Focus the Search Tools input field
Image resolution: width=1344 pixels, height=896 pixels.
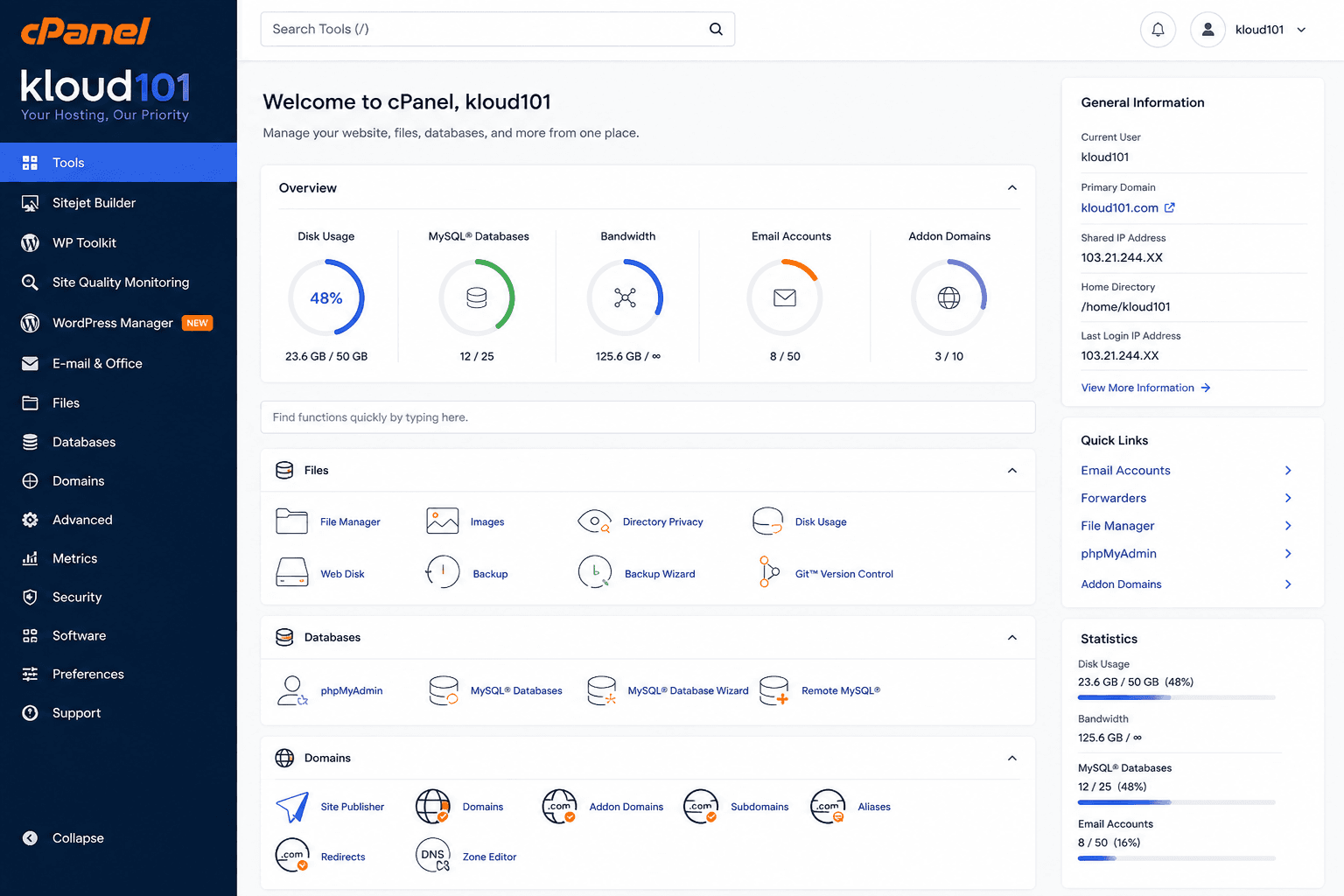tap(497, 29)
